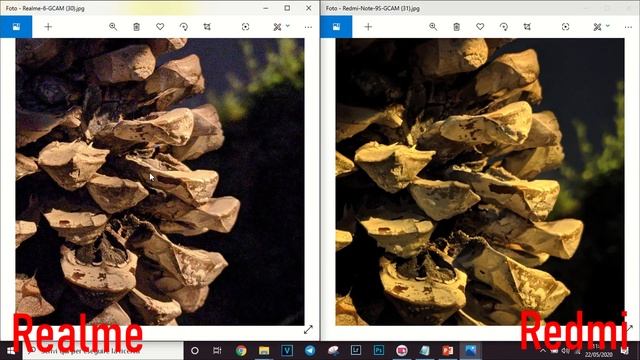Open the taskbar clock showing 22/05/2020

(x=598, y=351)
